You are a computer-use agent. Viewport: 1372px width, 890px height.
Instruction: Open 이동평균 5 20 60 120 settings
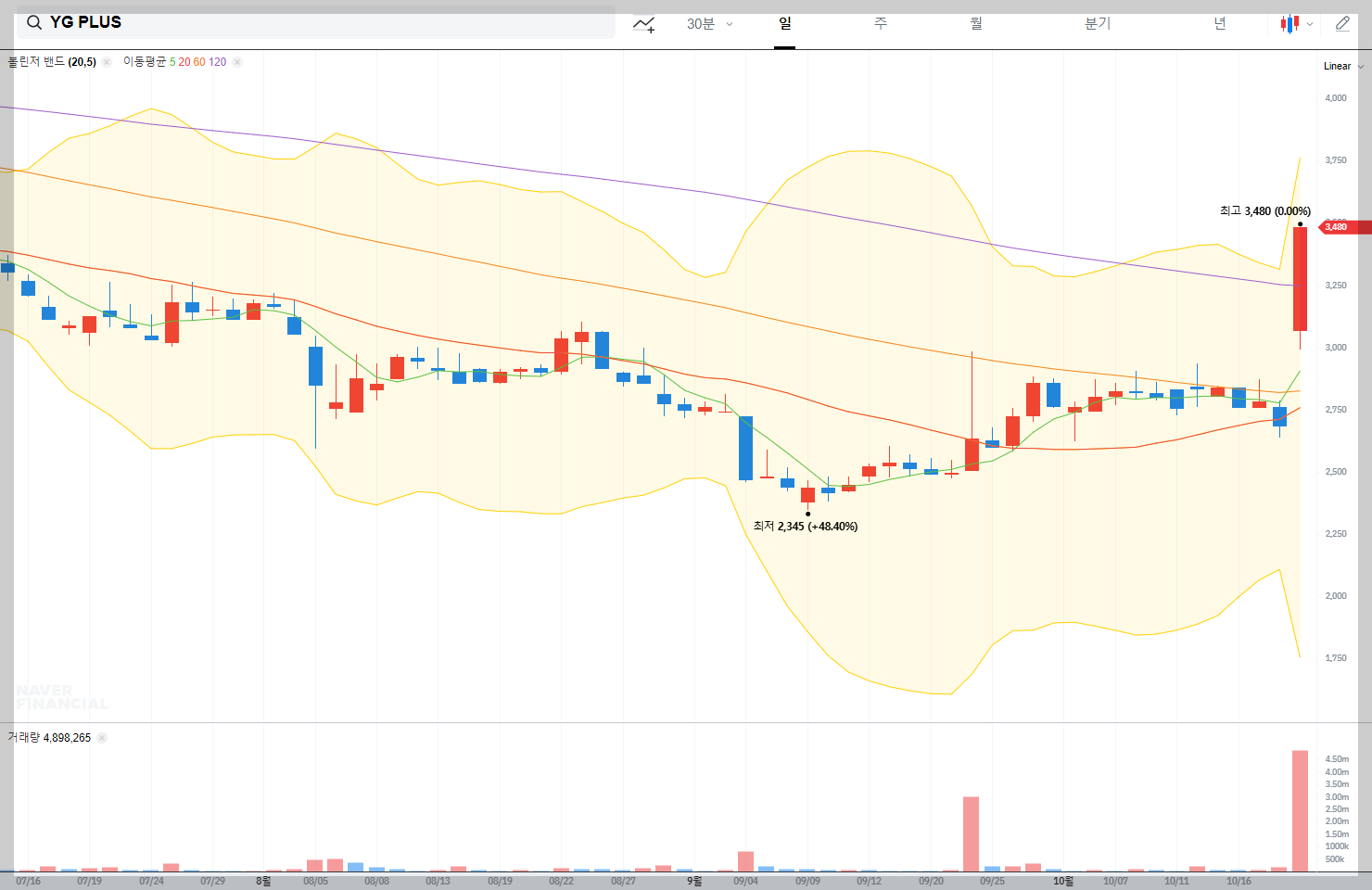click(x=174, y=62)
